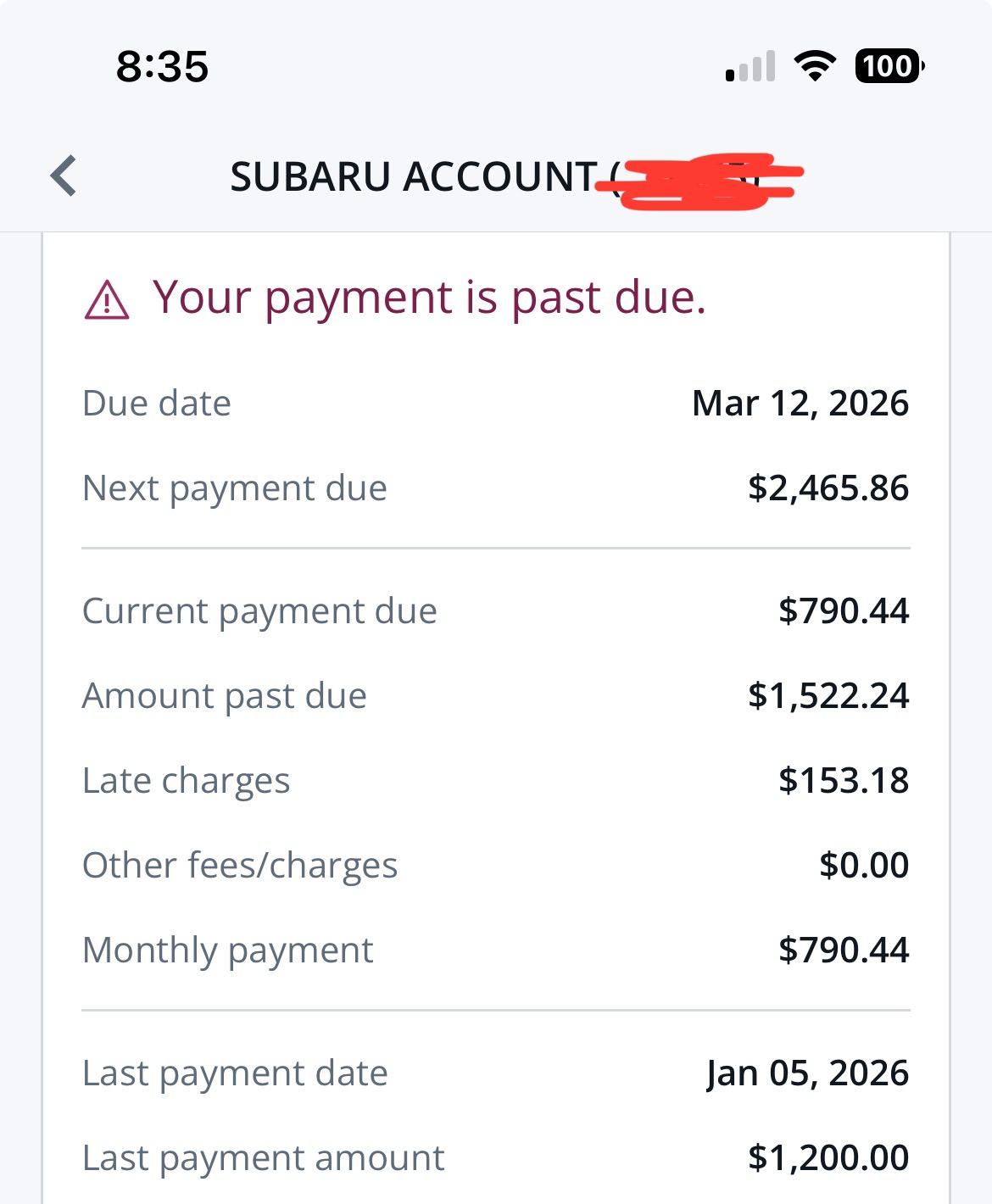
Task: Select the Jan 05, 2026 last payment date
Action: click(x=807, y=1073)
